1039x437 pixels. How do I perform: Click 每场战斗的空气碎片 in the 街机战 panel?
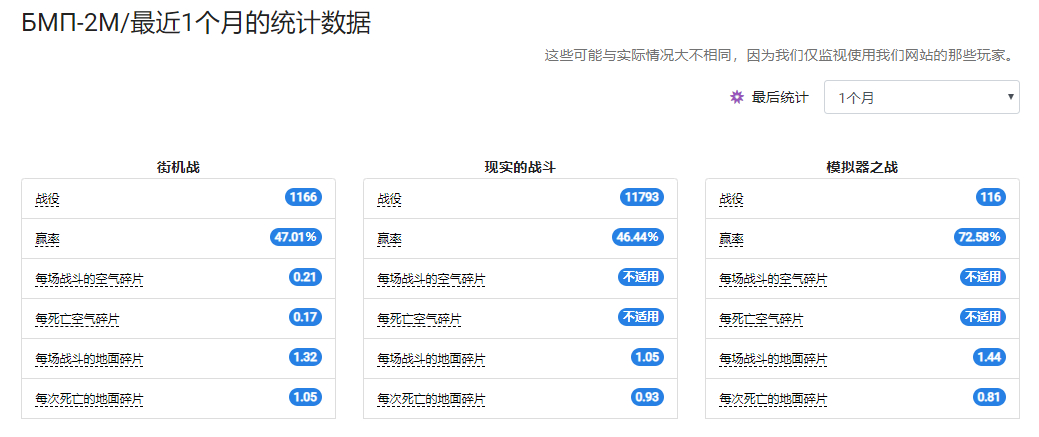(89, 279)
